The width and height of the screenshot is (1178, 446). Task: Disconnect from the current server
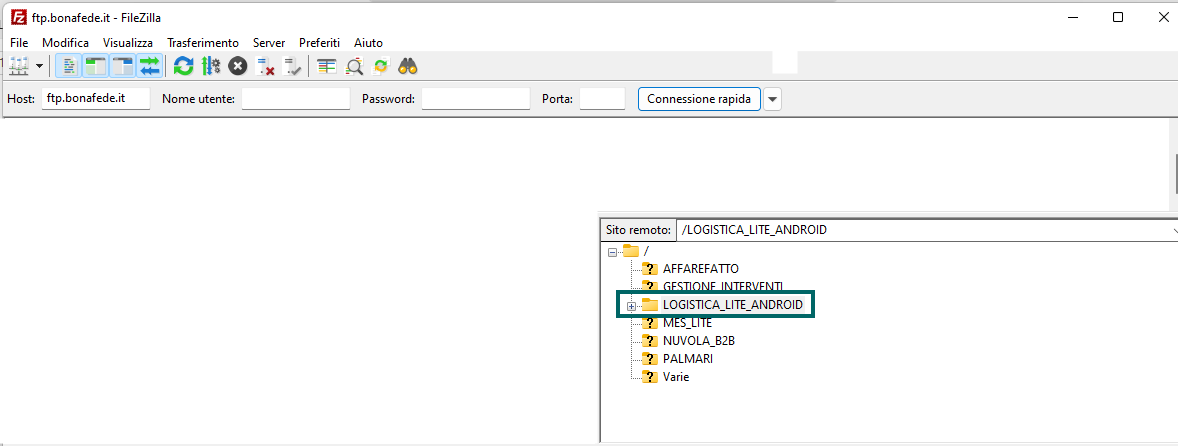tap(264, 66)
